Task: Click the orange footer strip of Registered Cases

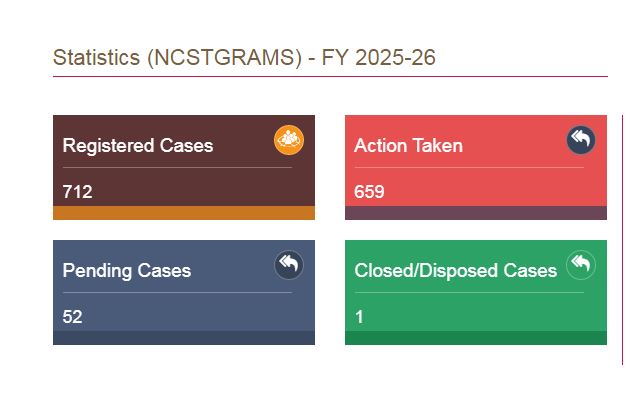Action: pyautogui.click(x=184, y=213)
